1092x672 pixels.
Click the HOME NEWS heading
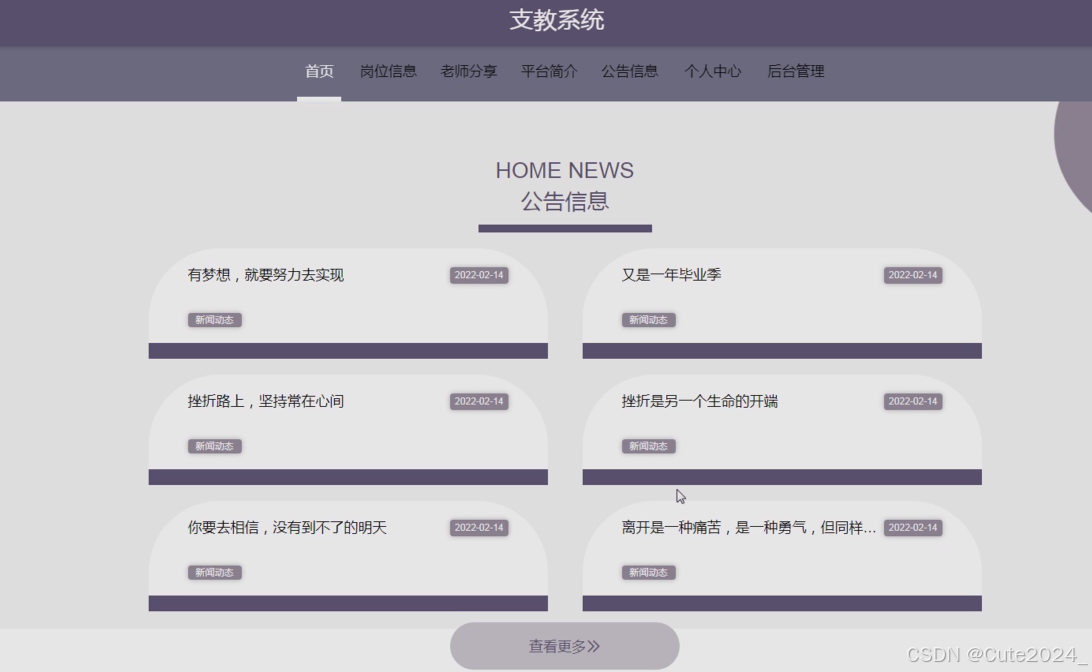click(565, 171)
